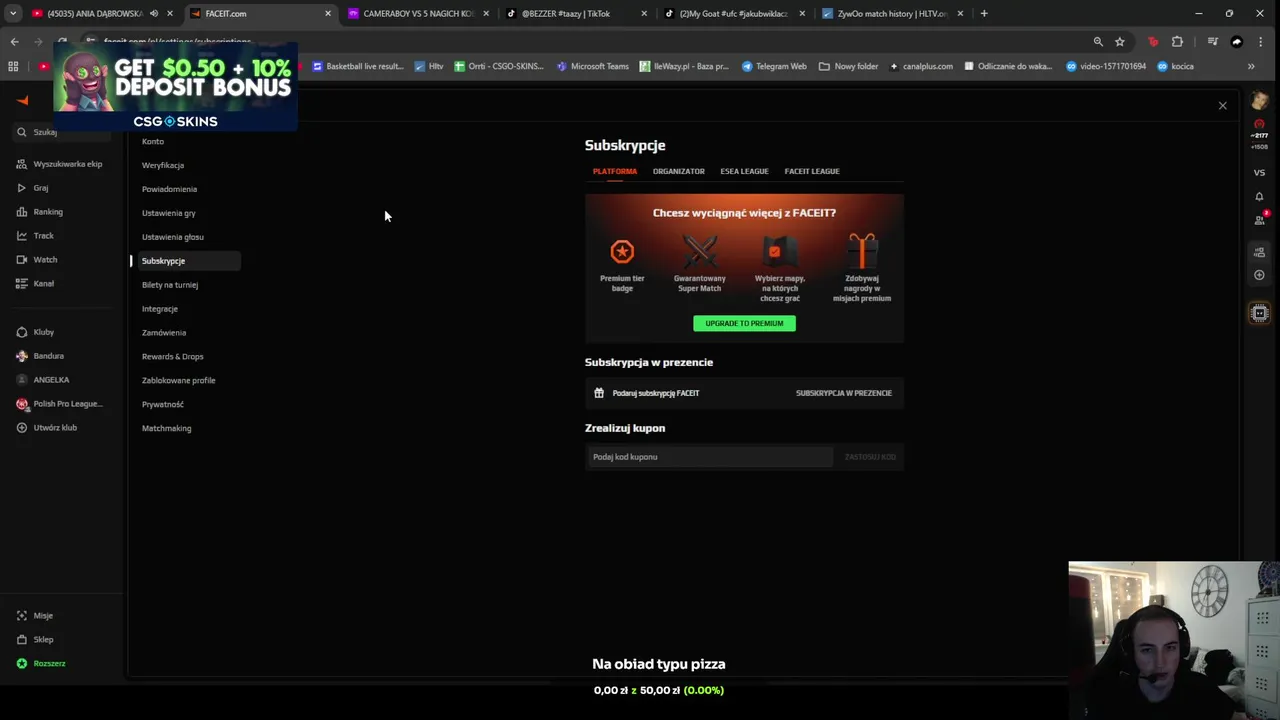Open Sklep in bottom sidebar
Image resolution: width=1280 pixels, height=720 pixels.
click(36, 640)
